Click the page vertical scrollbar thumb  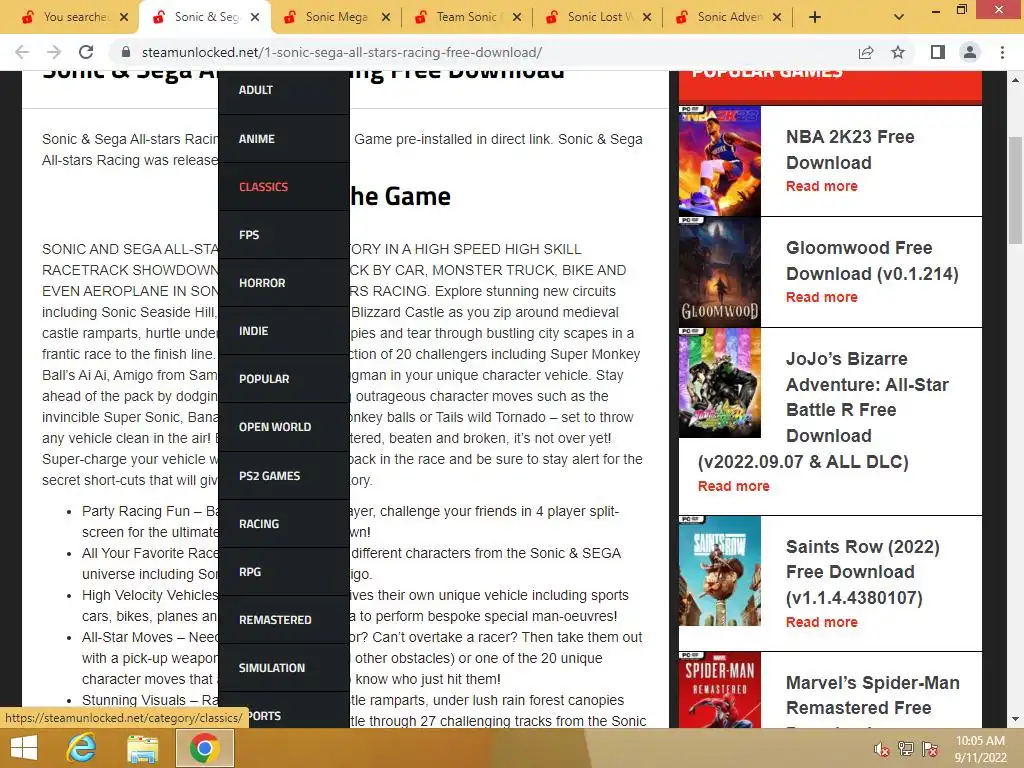(x=1015, y=189)
